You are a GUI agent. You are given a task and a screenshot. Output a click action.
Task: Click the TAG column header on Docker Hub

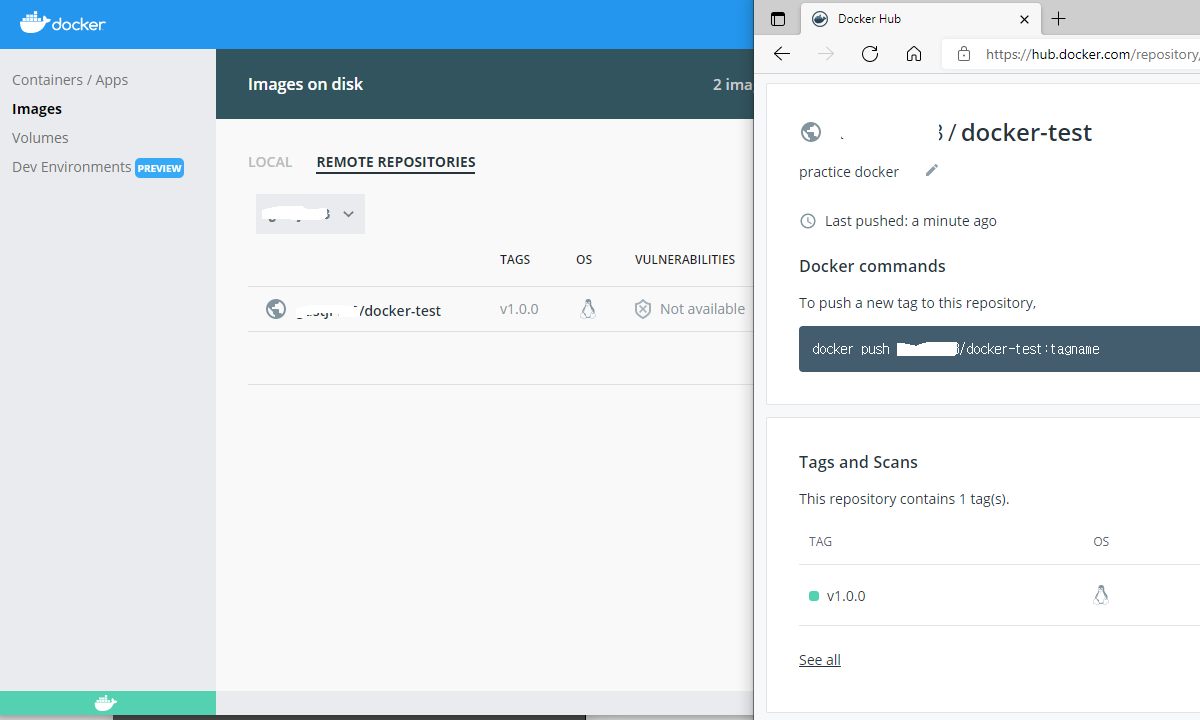point(820,542)
